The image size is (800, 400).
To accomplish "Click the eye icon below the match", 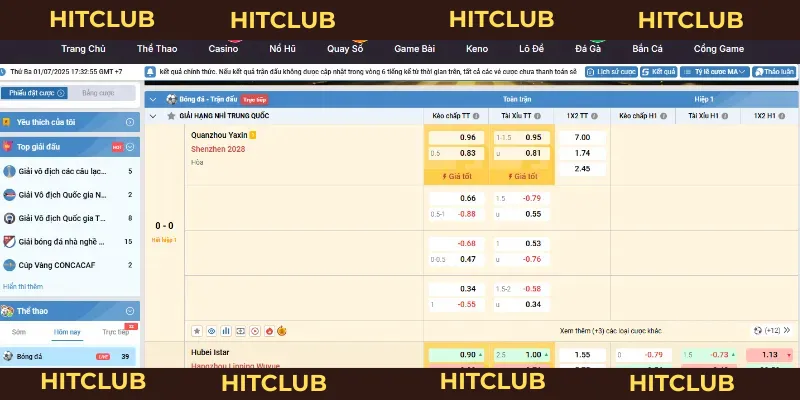I will pyautogui.click(x=211, y=331).
